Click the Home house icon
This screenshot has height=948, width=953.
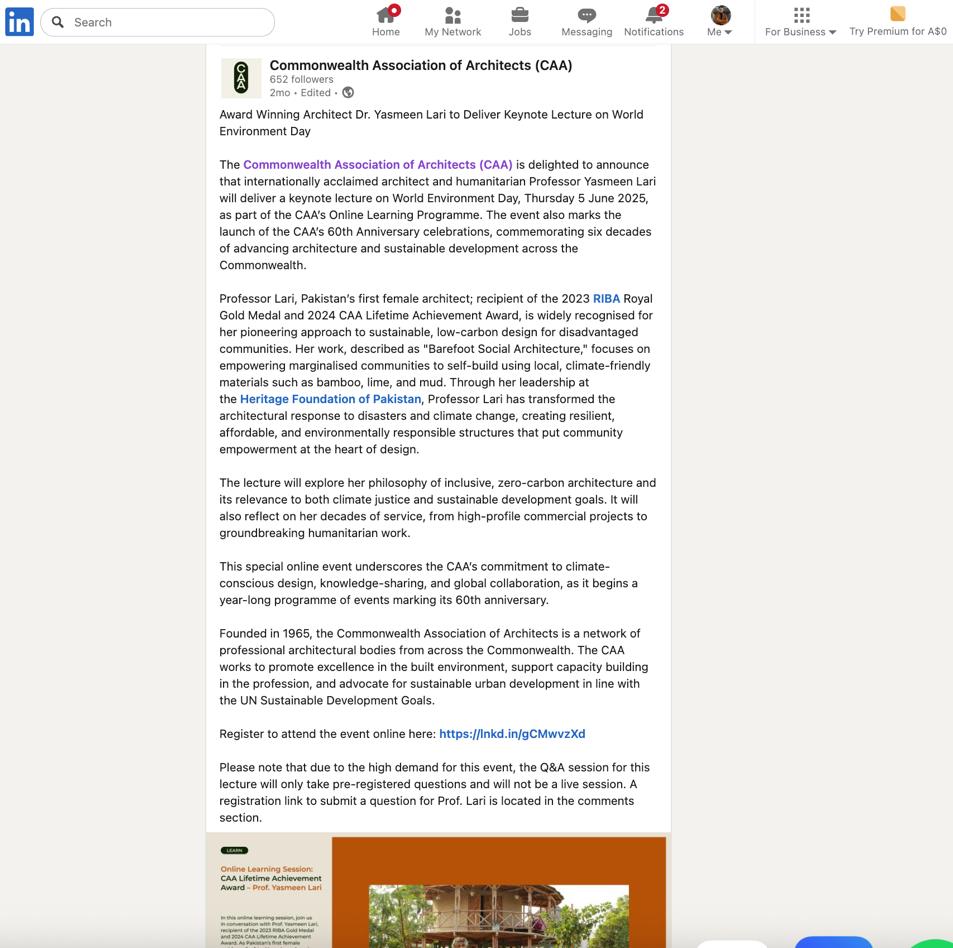385,15
